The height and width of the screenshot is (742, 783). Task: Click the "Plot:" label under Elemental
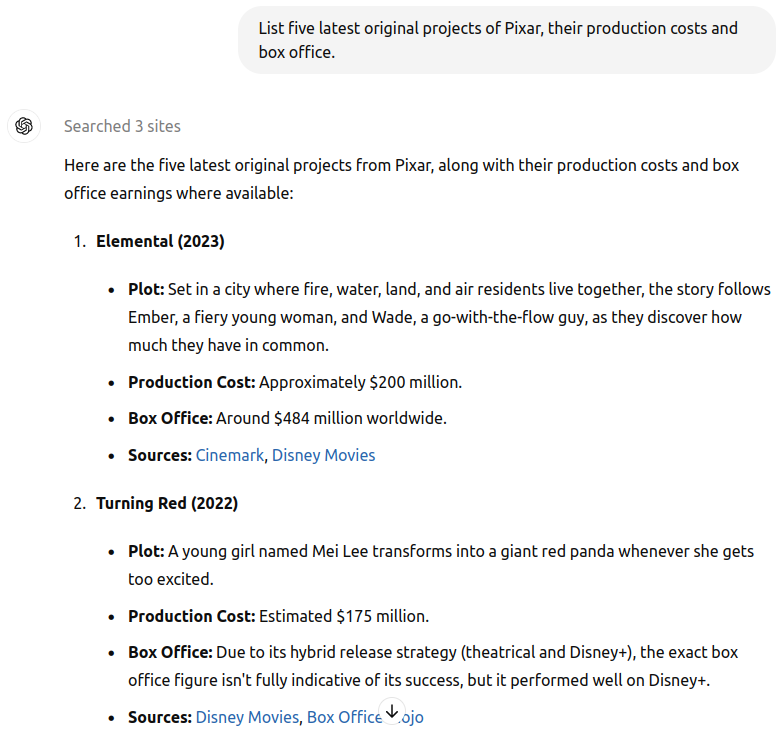point(146,289)
